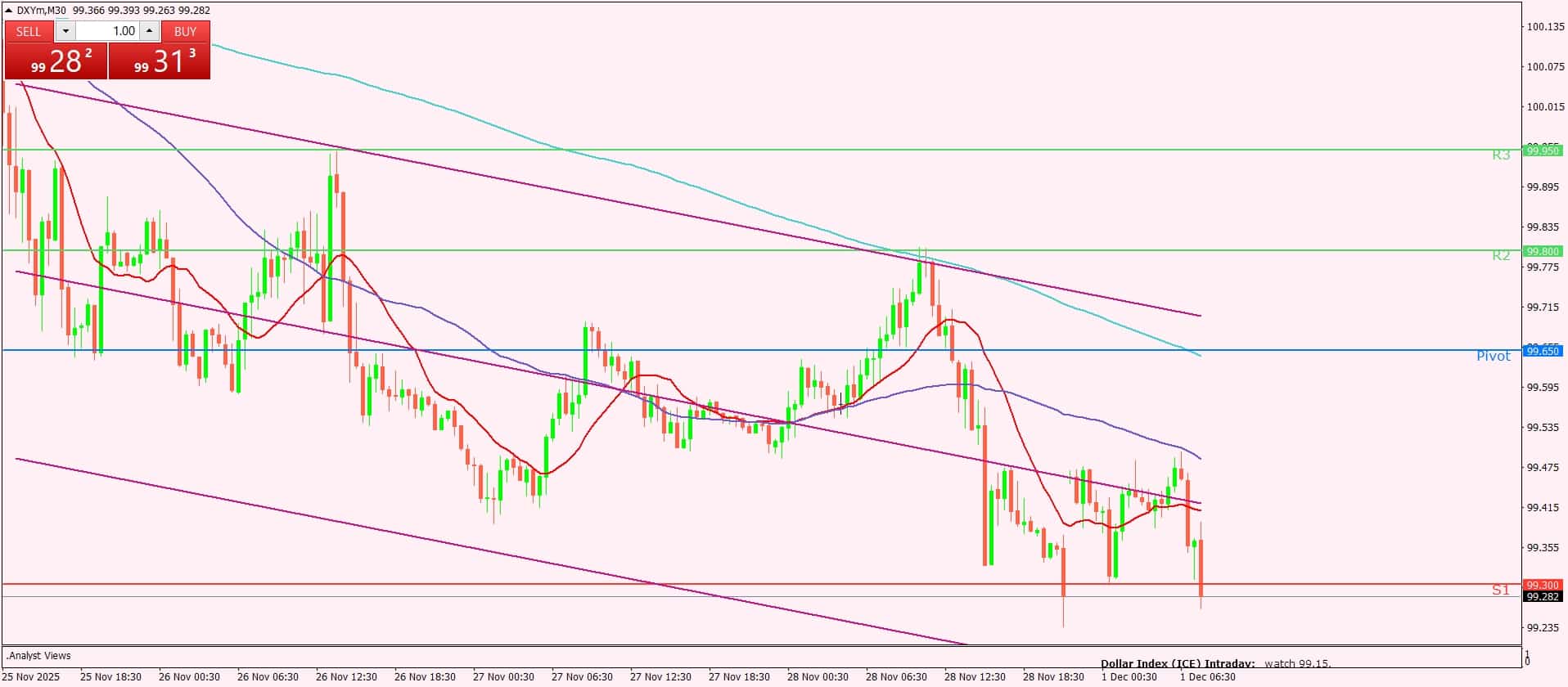Click the "watch 99.15." comment text
The width and height of the screenshot is (1568, 687).
click(1298, 664)
